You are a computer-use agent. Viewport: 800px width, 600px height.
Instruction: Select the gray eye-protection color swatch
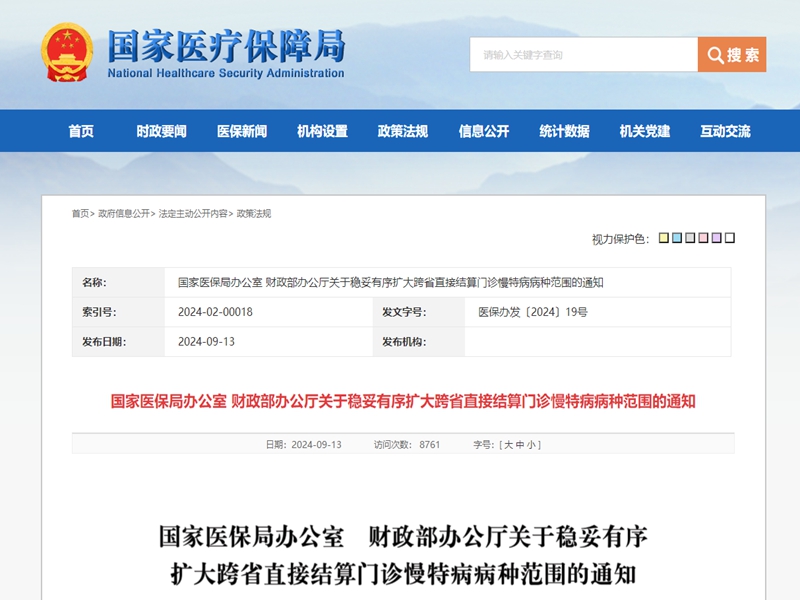(x=688, y=237)
